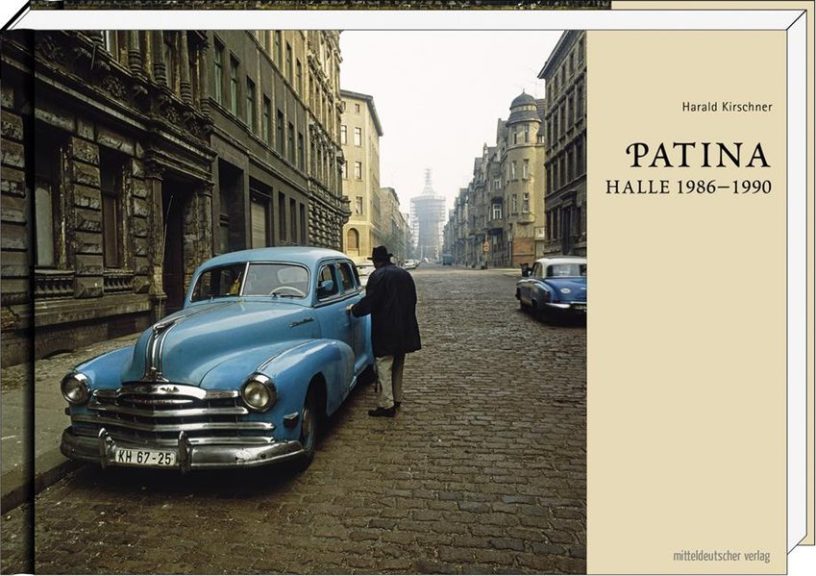This screenshot has height=576, width=816.
Task: Select the HALLE 1986–1990 subtitle text
Action: 688,187
